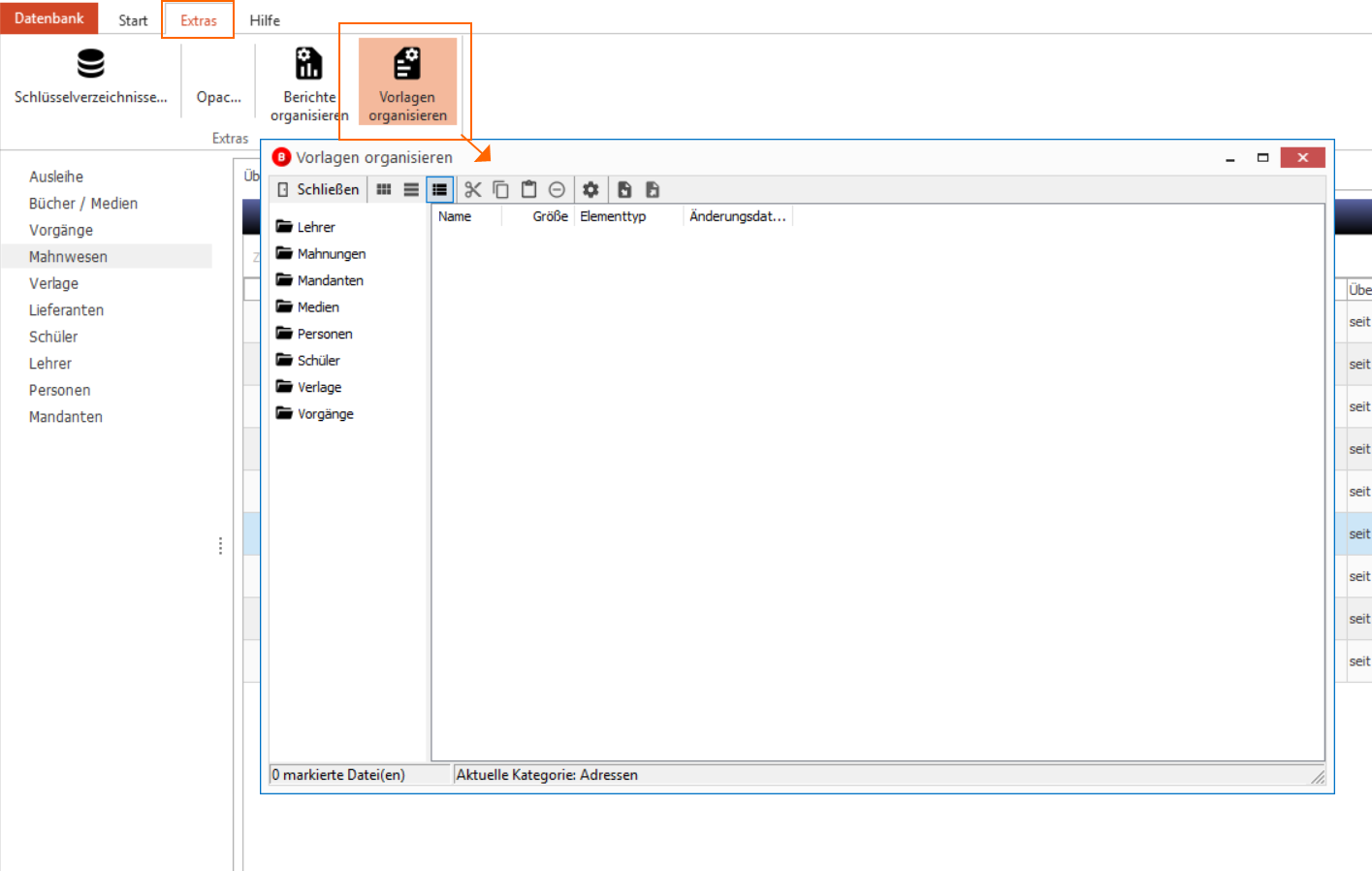Click the Paste clipboard icon
The height and width of the screenshot is (871, 1372).
[x=528, y=189]
